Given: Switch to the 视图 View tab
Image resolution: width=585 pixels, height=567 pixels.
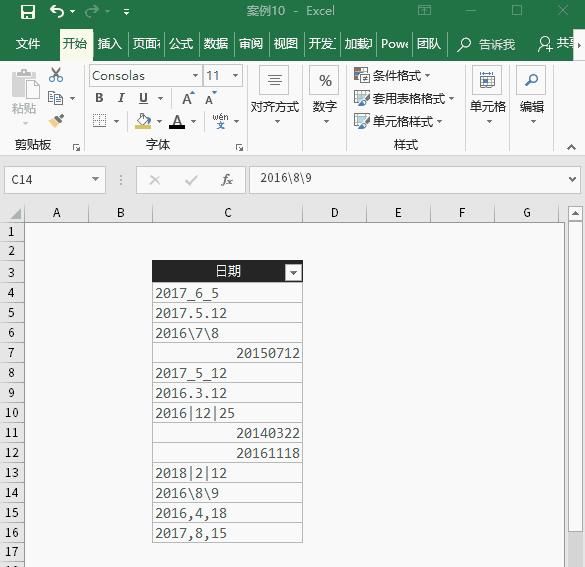Looking at the screenshot, I should click(285, 44).
